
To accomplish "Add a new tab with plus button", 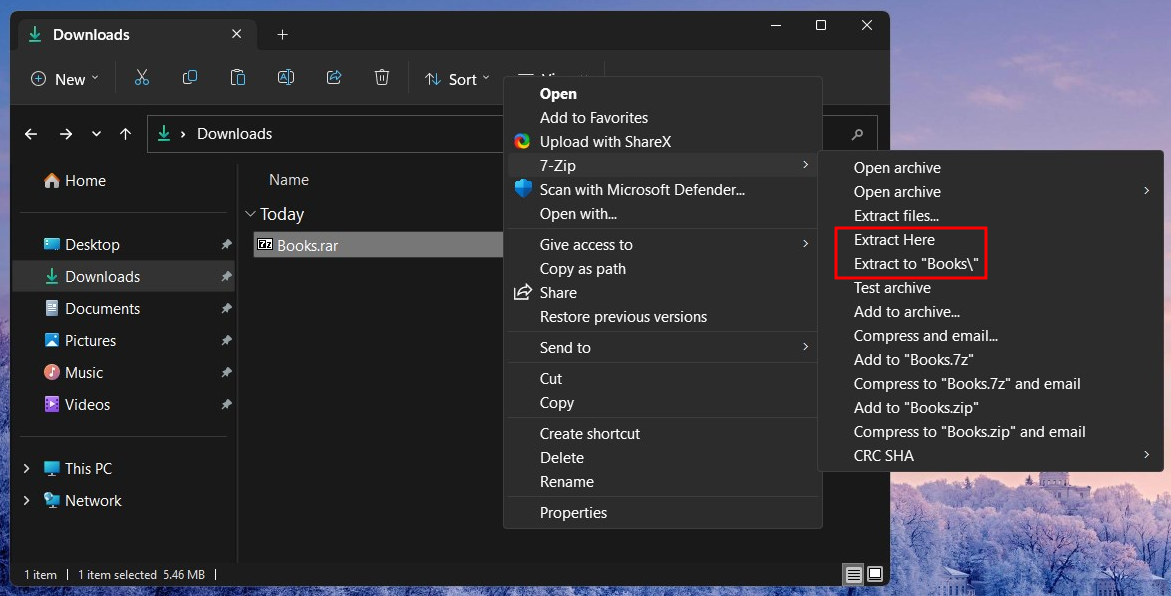I will coord(282,35).
